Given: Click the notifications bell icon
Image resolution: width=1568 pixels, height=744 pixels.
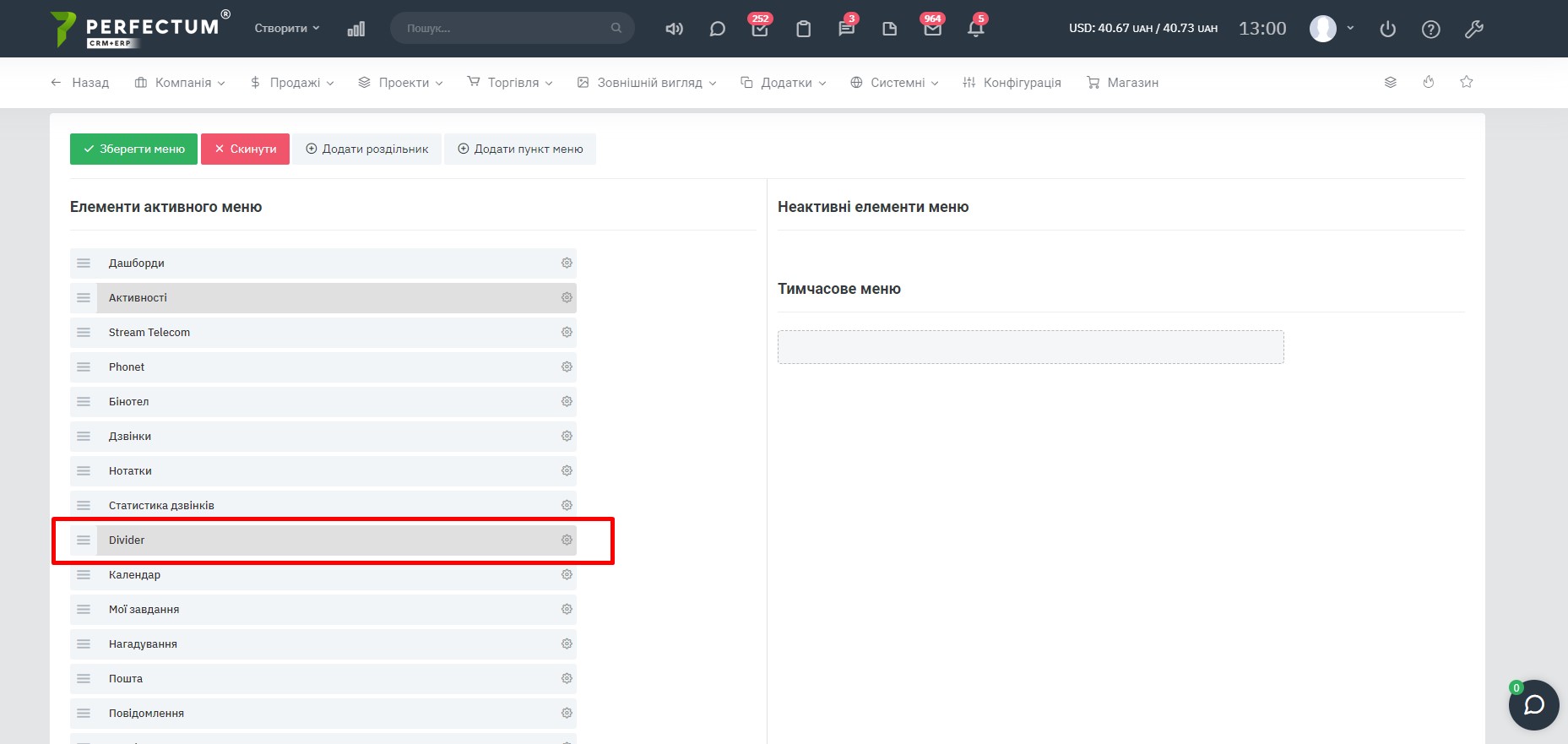Looking at the screenshot, I should pyautogui.click(x=975, y=29).
